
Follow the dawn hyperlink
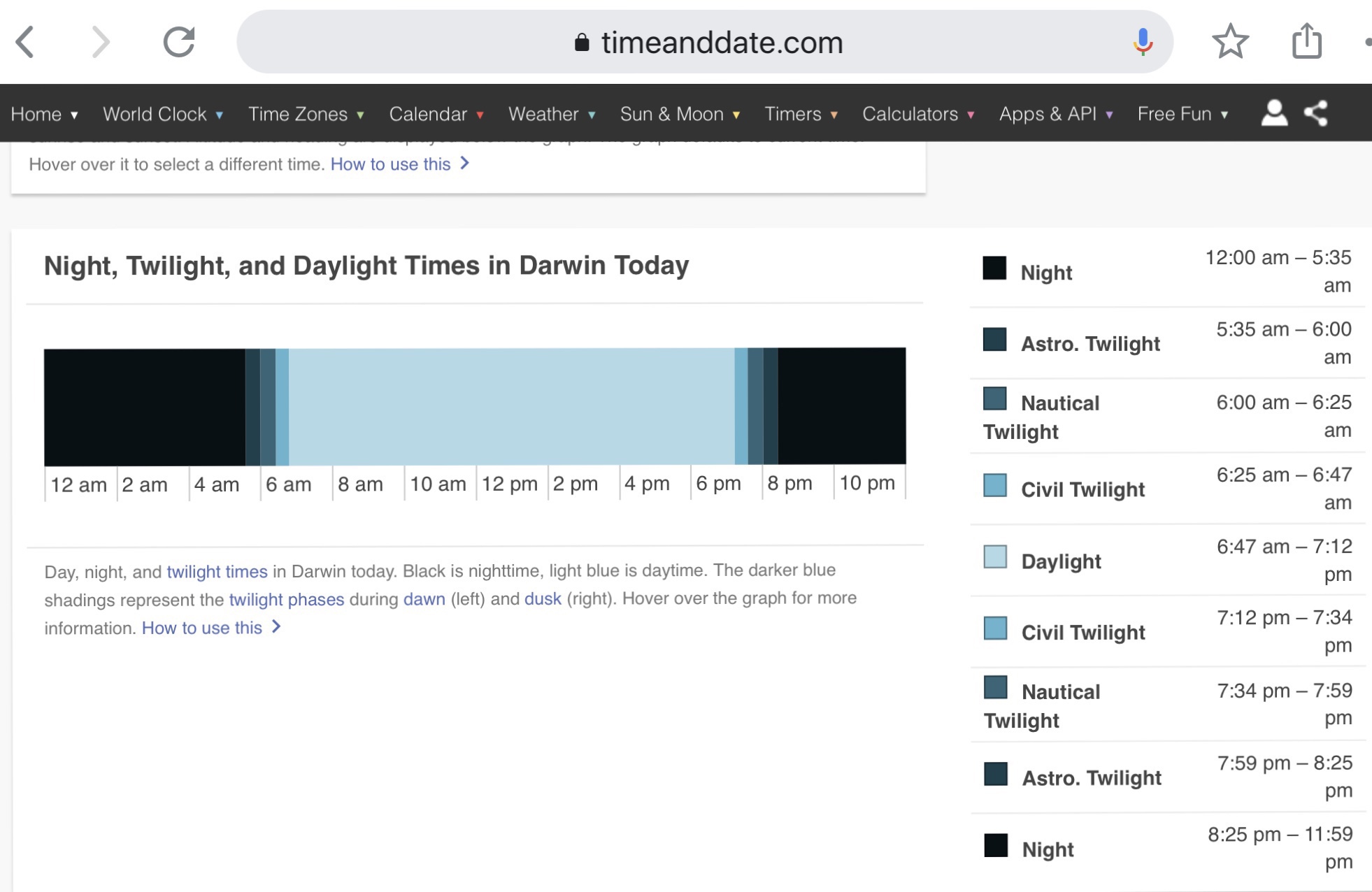(x=424, y=600)
